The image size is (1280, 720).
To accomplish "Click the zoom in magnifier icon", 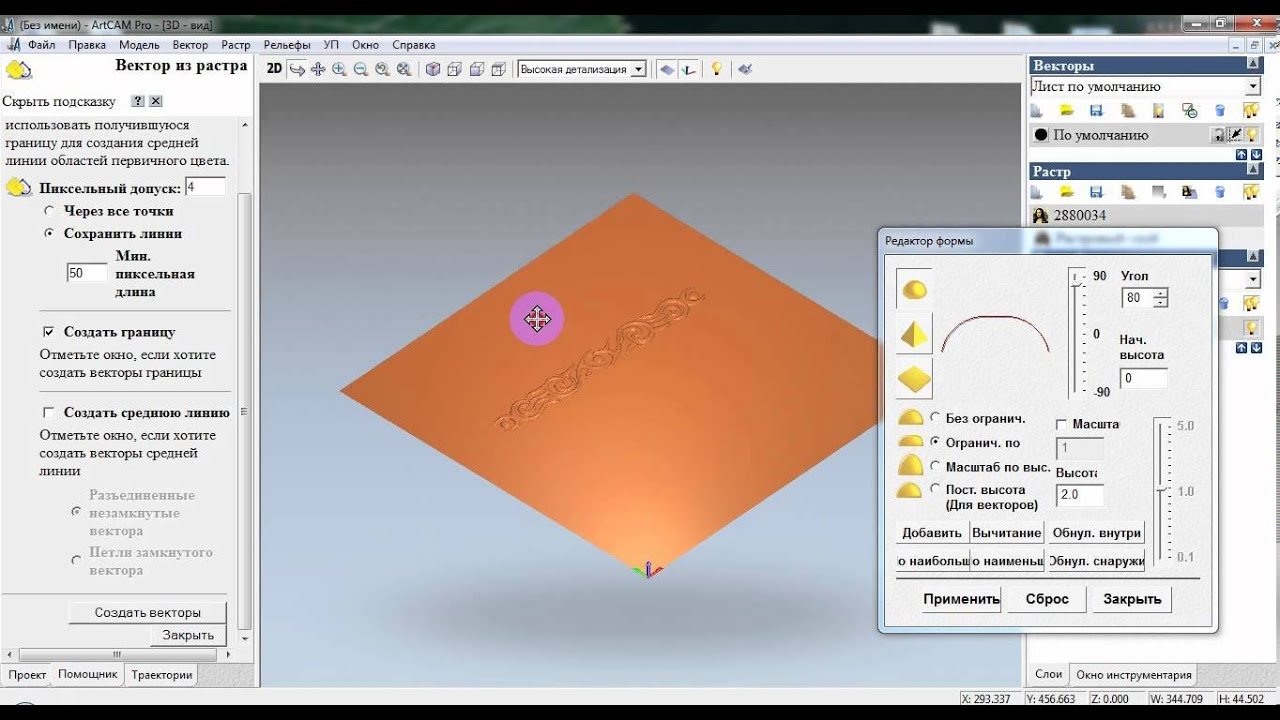I will tap(339, 69).
